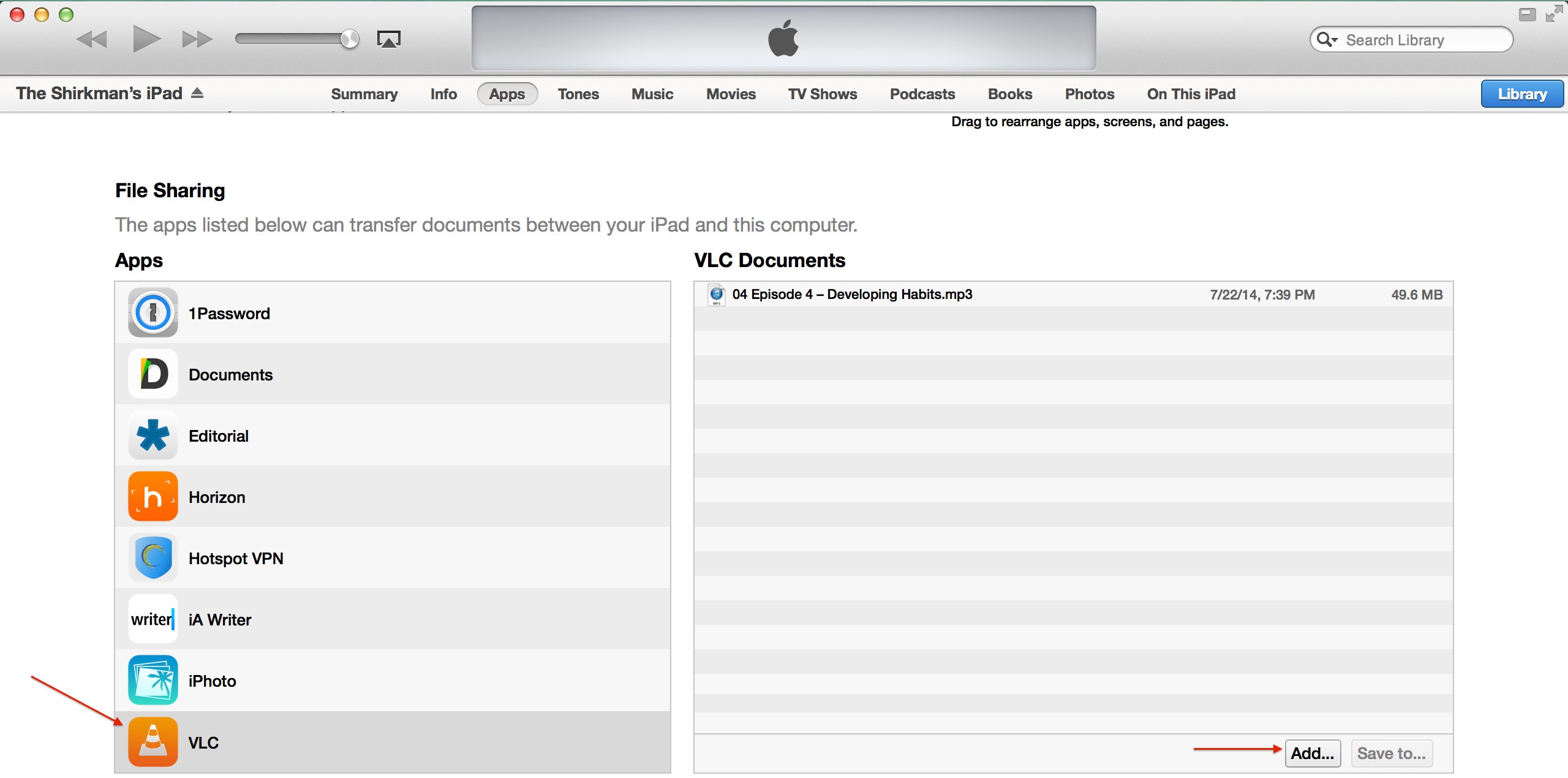Eject The Shirkman's iPad

[x=197, y=93]
